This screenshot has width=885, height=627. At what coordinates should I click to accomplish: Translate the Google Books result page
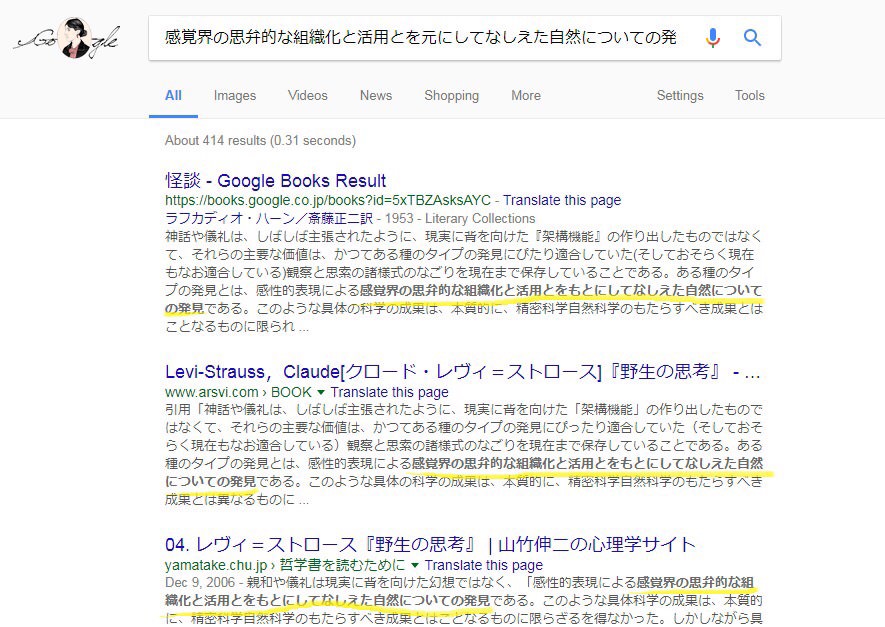tap(562, 200)
